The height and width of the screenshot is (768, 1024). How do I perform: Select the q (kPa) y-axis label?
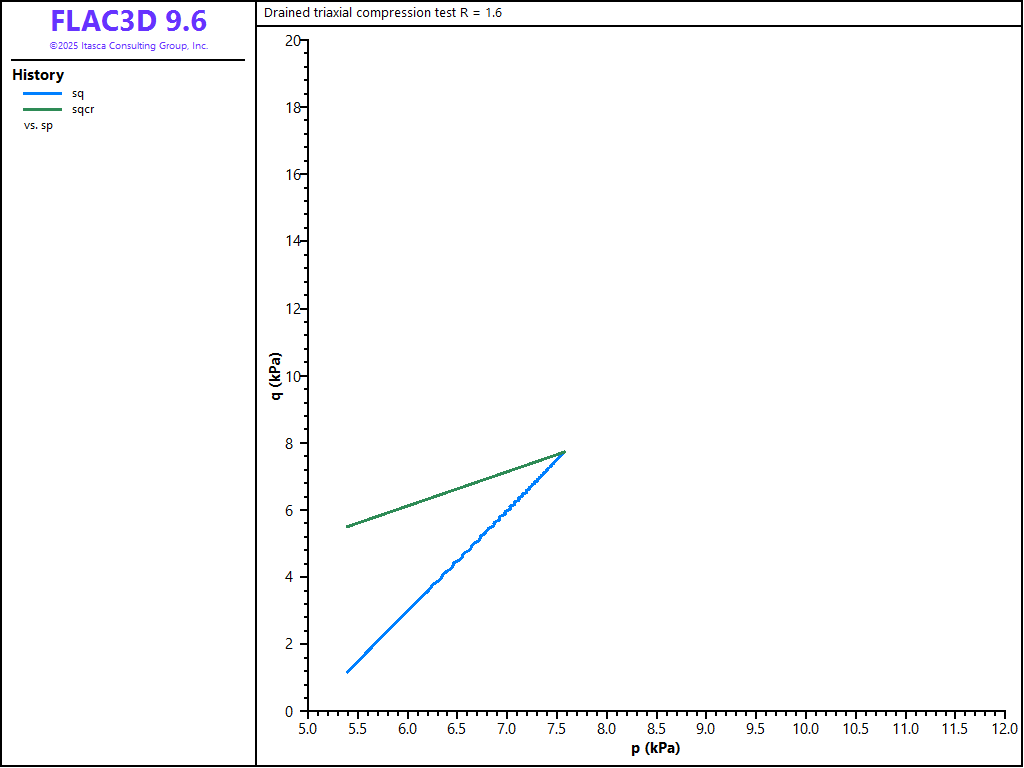coord(275,376)
